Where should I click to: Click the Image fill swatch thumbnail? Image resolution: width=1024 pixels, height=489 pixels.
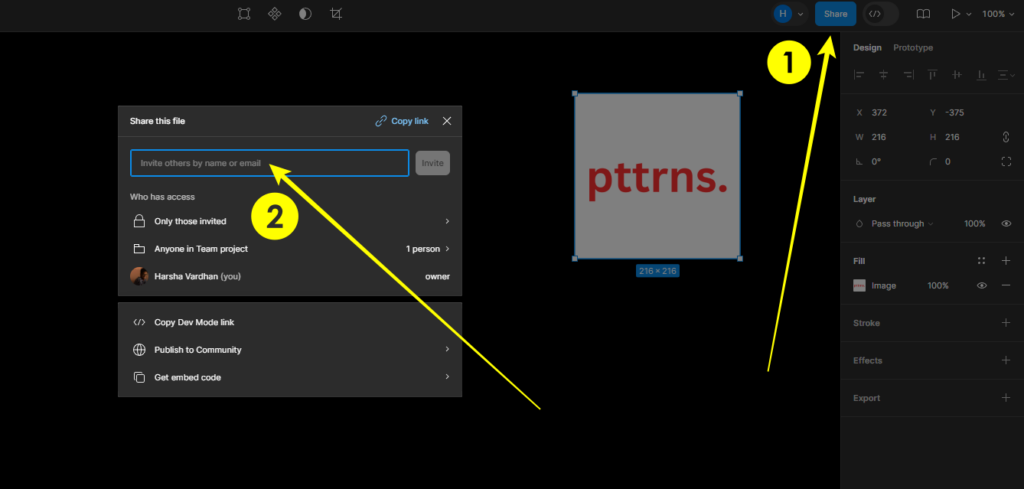click(x=859, y=286)
